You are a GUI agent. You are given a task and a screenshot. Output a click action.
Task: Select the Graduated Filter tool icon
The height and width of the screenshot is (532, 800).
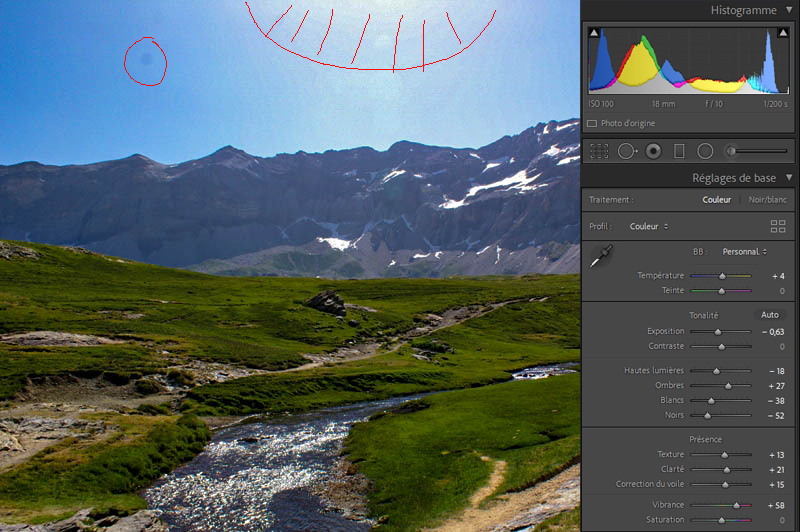679,151
